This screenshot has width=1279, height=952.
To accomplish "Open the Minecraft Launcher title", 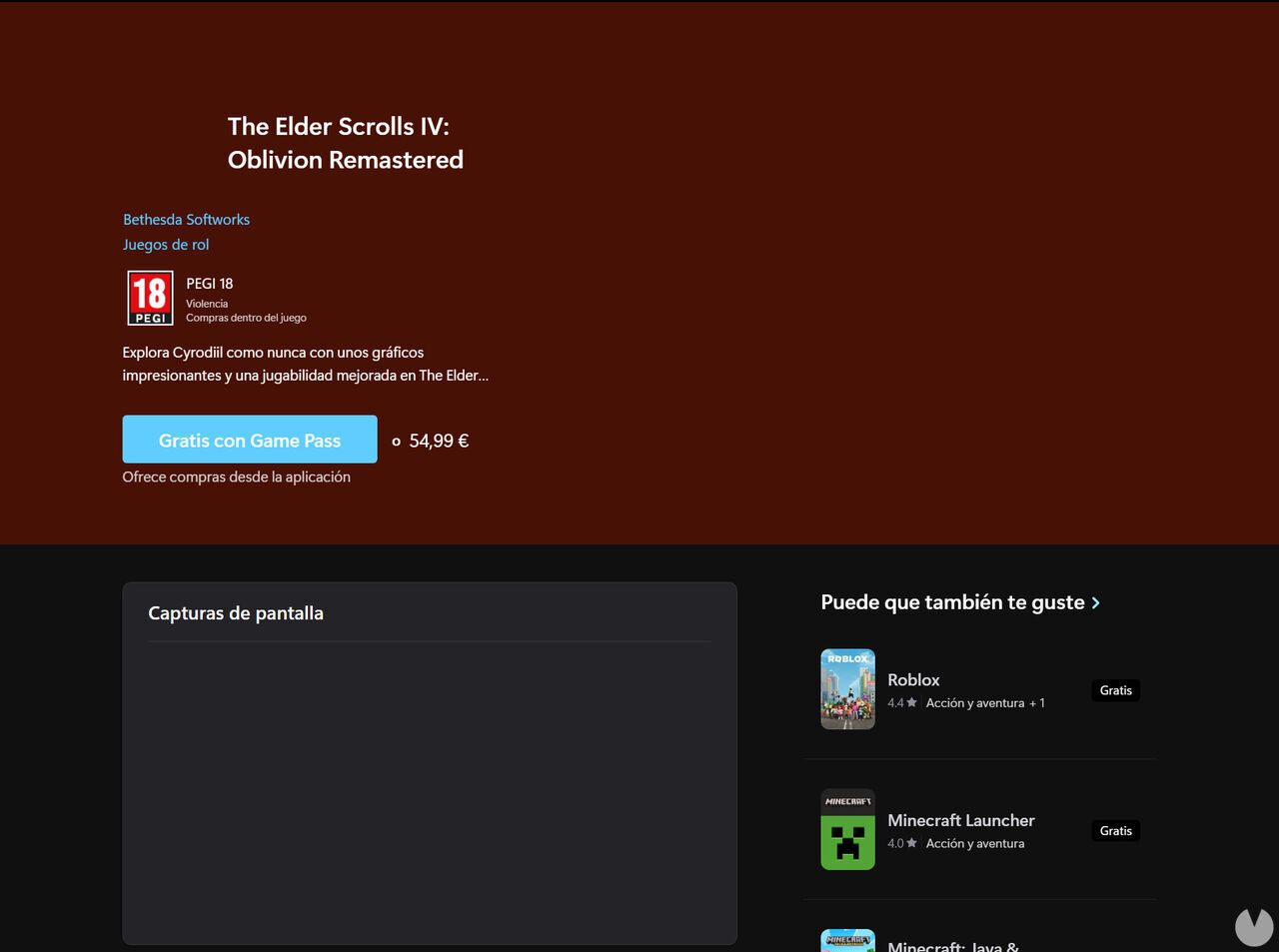I will (961, 820).
